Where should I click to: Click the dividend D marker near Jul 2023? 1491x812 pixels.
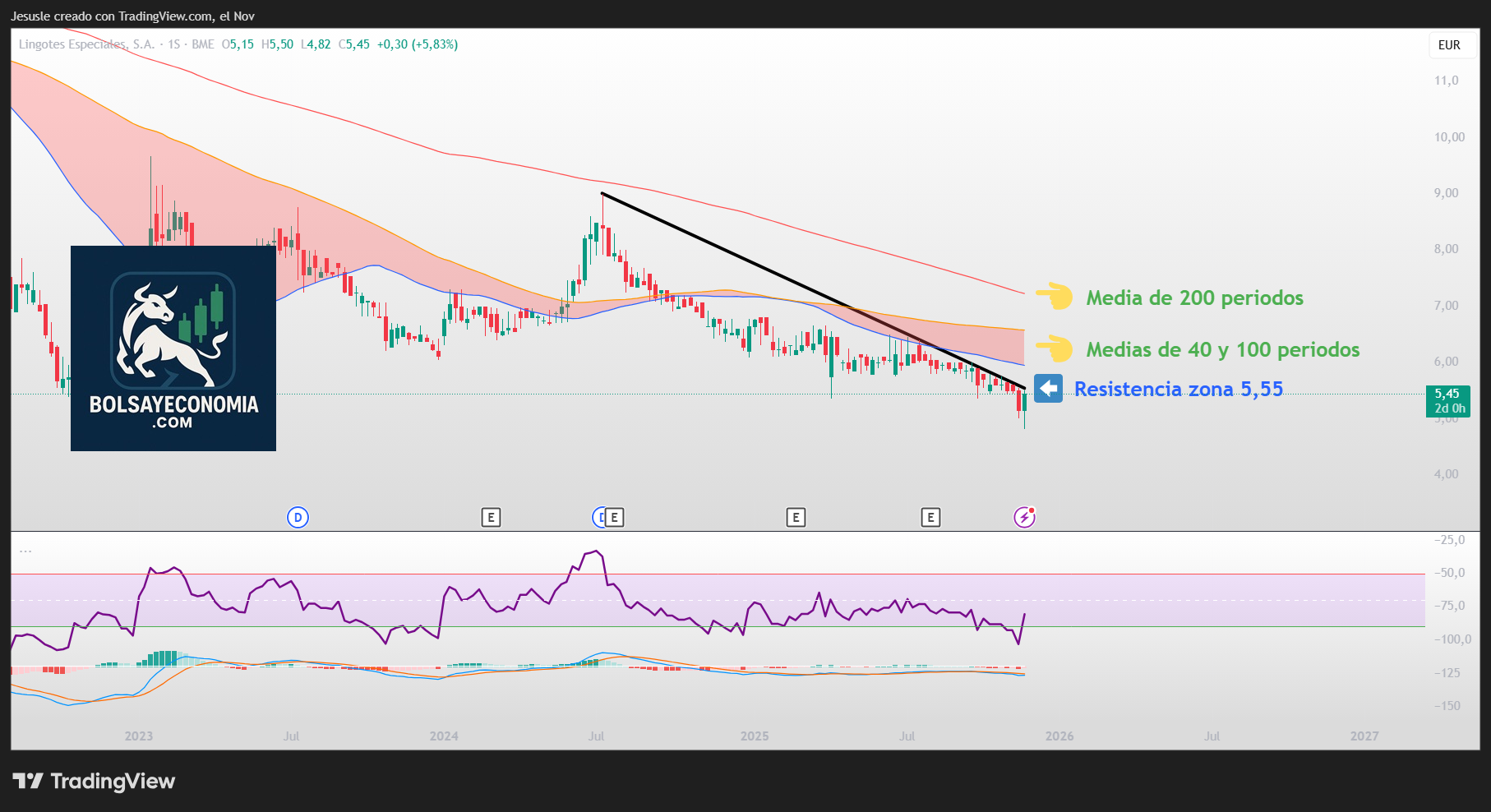(x=298, y=517)
